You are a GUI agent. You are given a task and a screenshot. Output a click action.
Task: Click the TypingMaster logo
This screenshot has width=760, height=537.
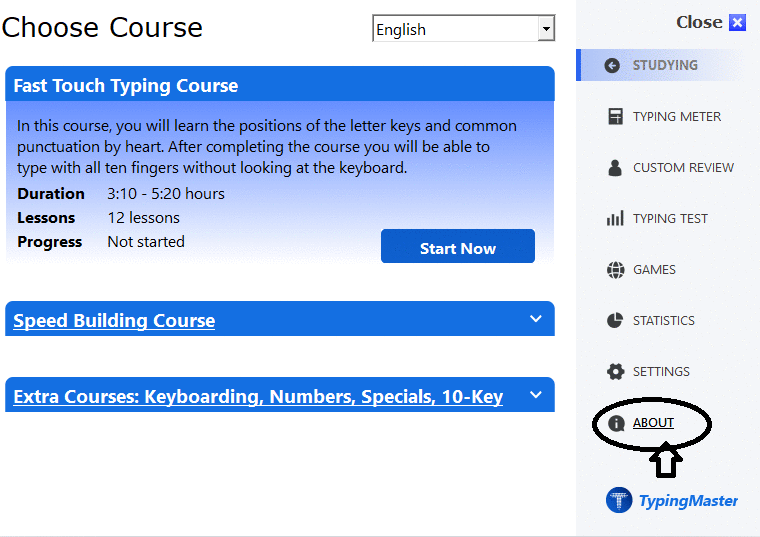point(672,500)
